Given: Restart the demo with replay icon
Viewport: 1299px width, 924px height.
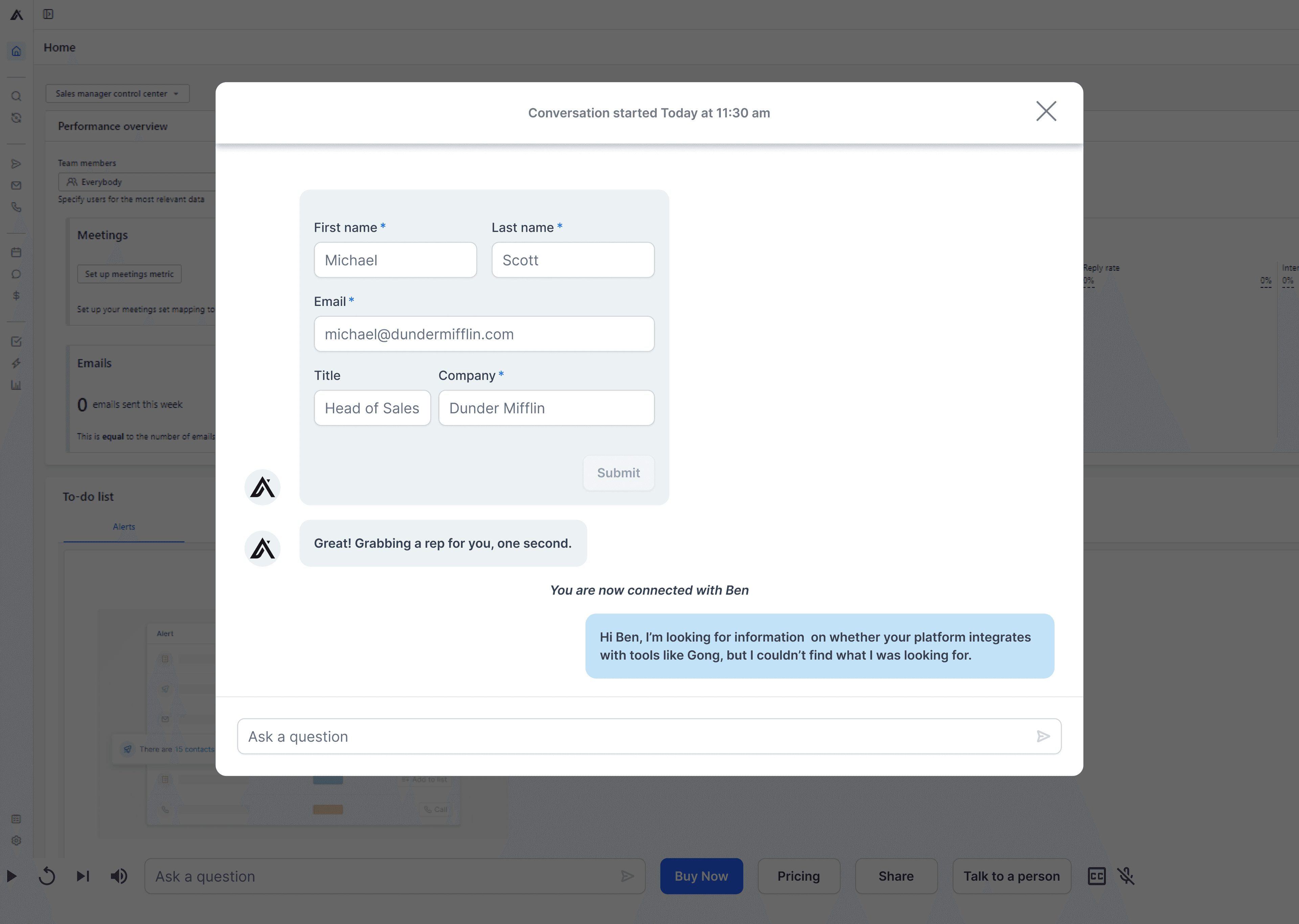Looking at the screenshot, I should [x=47, y=876].
